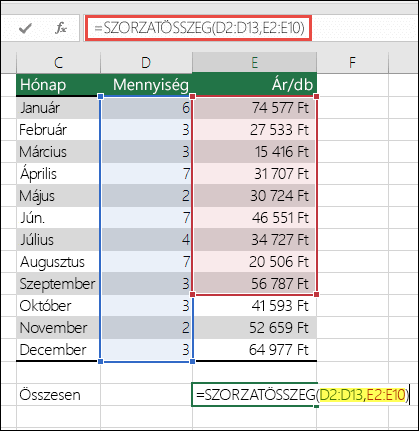Select the Jún. cell
This screenshot has height=431, width=419.
pyautogui.click(x=58, y=218)
